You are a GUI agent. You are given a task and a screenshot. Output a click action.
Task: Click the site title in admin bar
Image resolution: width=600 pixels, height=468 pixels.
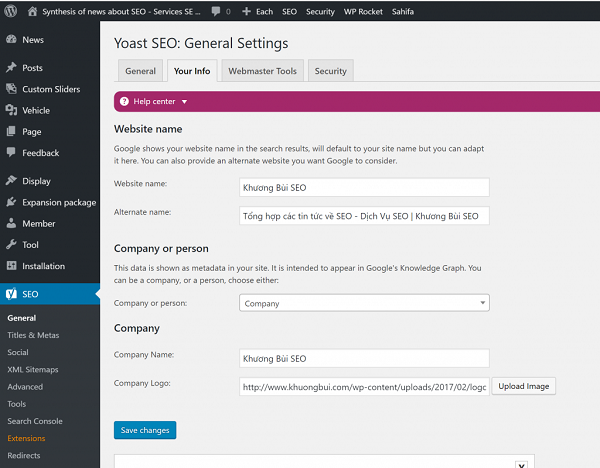(121, 12)
